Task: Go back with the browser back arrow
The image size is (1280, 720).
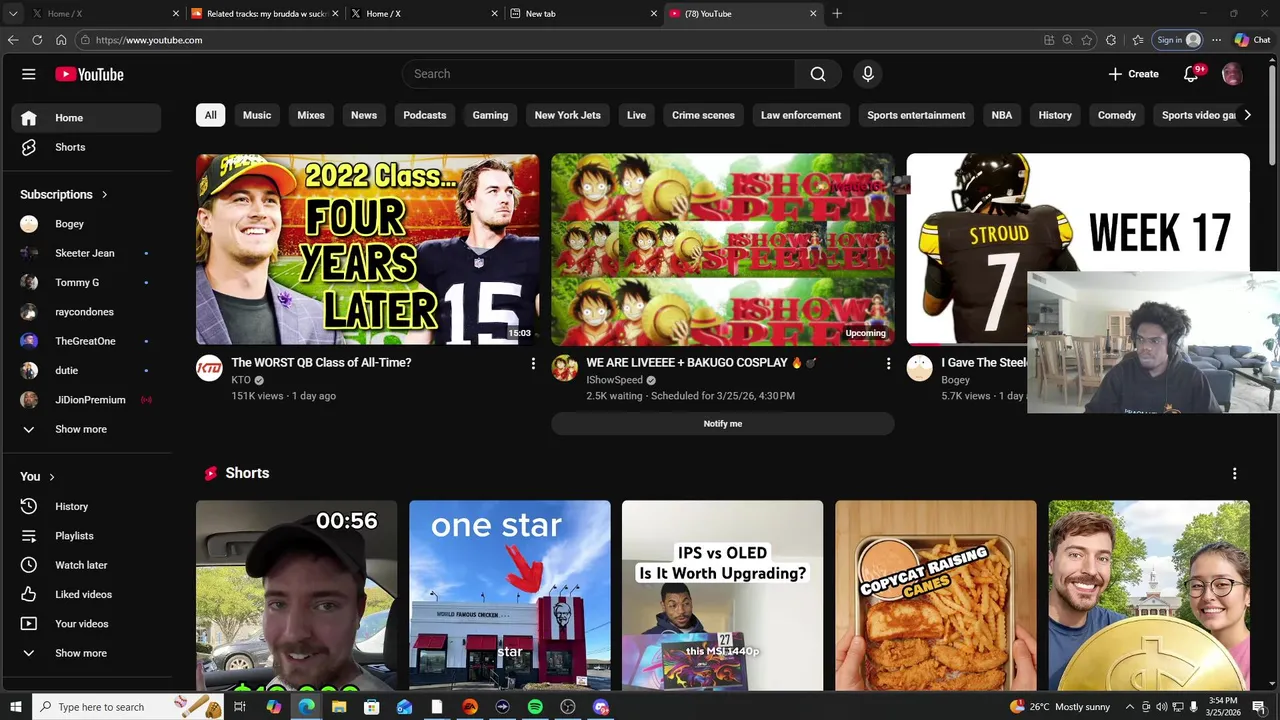Action: [13, 40]
